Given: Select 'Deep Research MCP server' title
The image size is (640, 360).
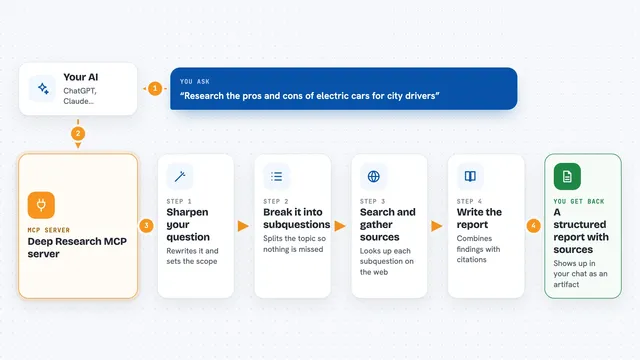Looking at the screenshot, I should coord(77,247).
